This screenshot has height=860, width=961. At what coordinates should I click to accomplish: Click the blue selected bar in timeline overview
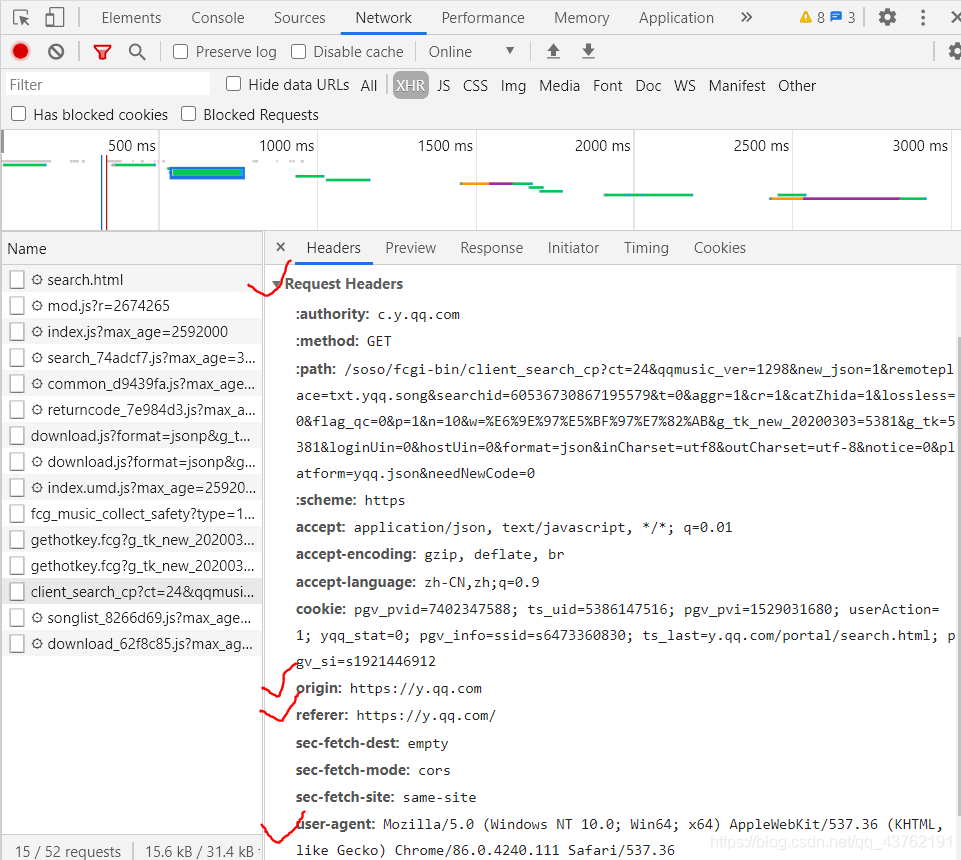(207, 173)
